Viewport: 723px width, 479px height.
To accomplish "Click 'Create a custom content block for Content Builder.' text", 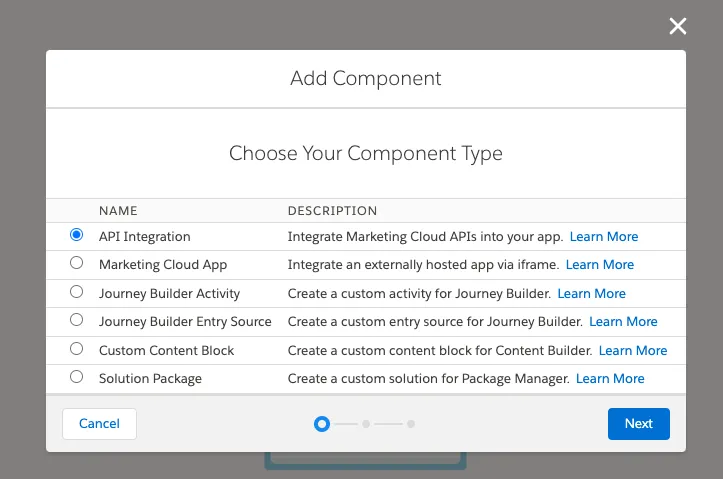I will (440, 350).
